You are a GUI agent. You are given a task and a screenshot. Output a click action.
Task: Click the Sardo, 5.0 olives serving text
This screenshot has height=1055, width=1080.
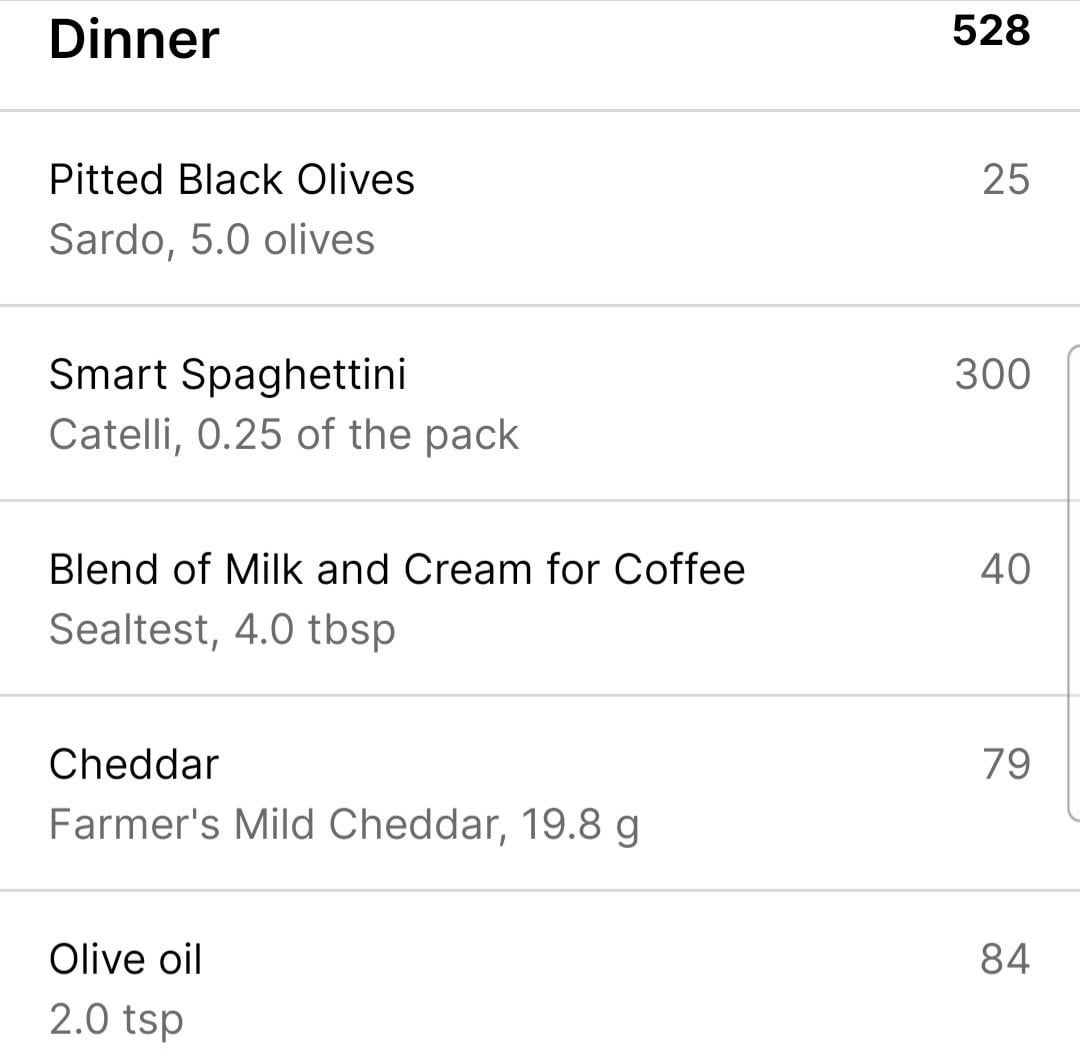(212, 240)
